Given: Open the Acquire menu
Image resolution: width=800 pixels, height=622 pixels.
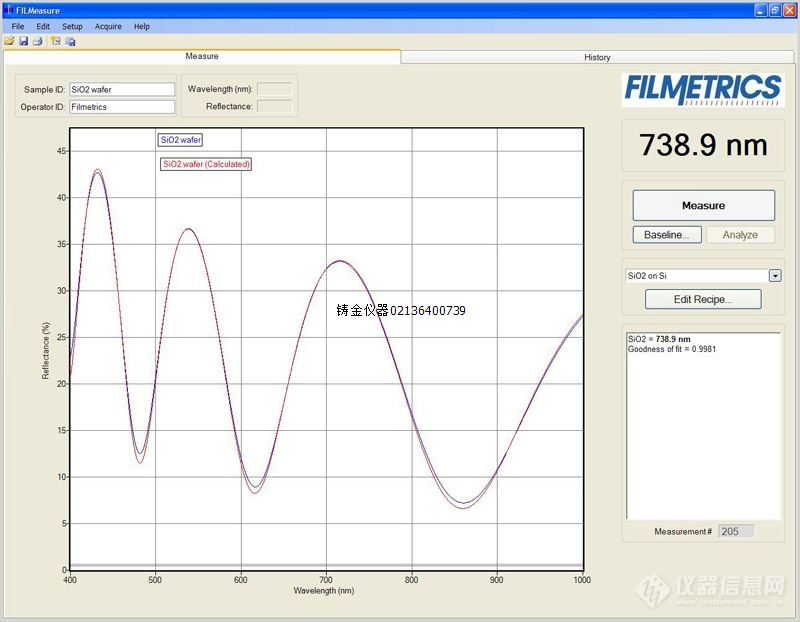Looking at the screenshot, I should pos(108,26).
